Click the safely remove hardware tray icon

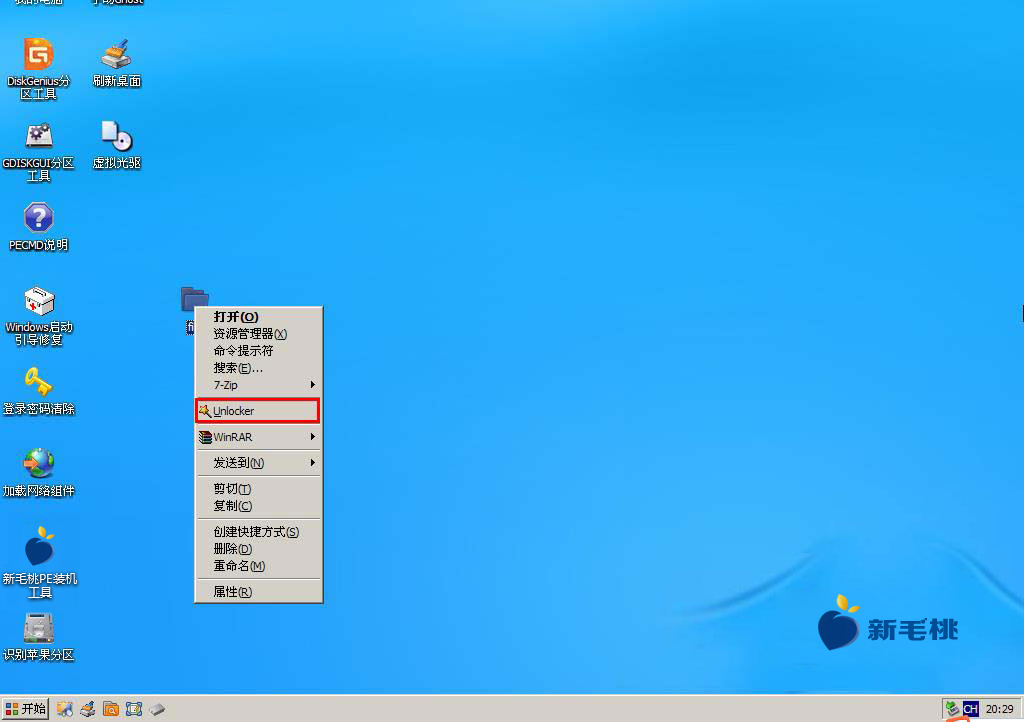(x=952, y=709)
